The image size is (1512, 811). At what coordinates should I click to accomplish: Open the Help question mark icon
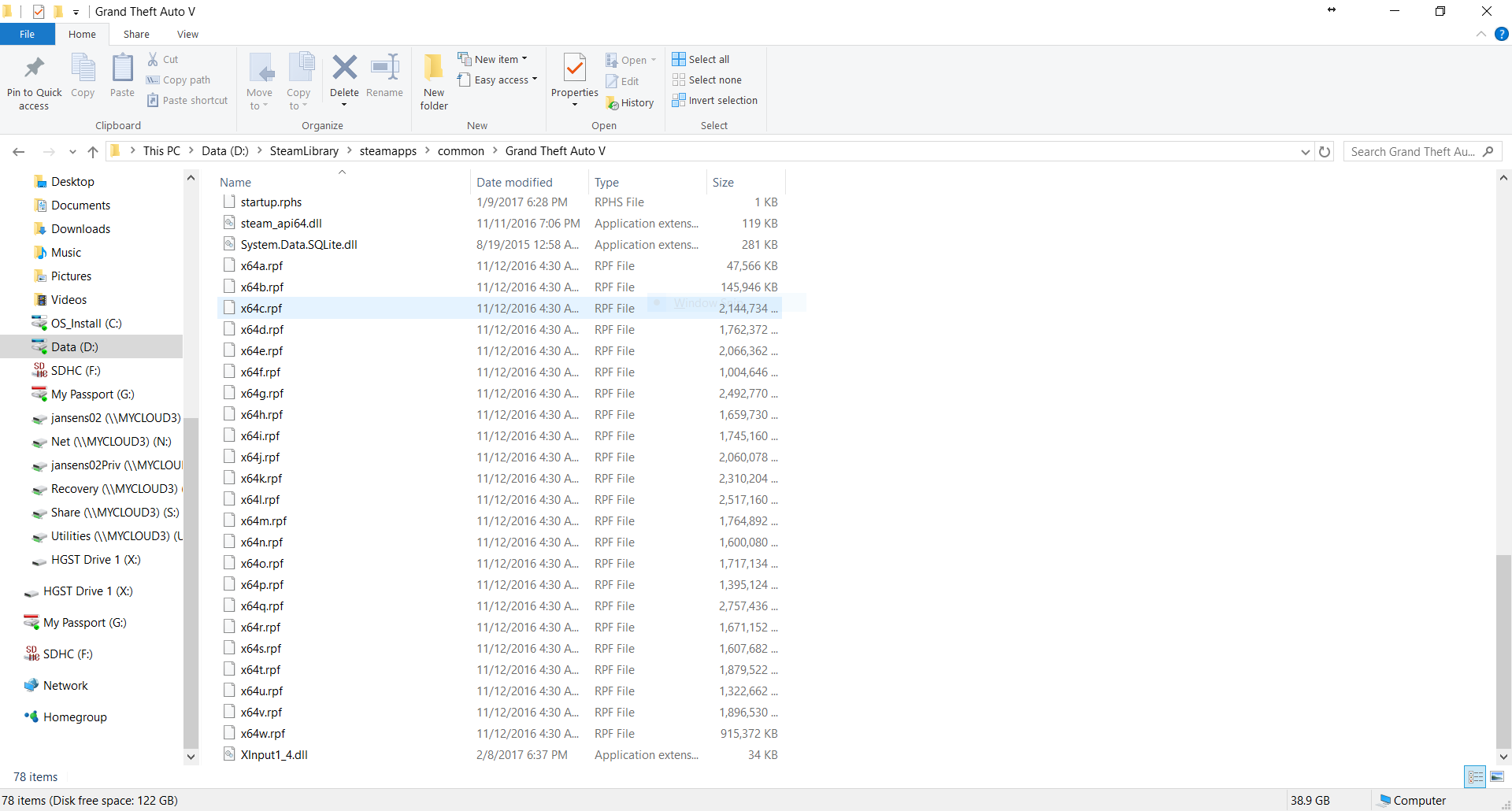click(1502, 34)
